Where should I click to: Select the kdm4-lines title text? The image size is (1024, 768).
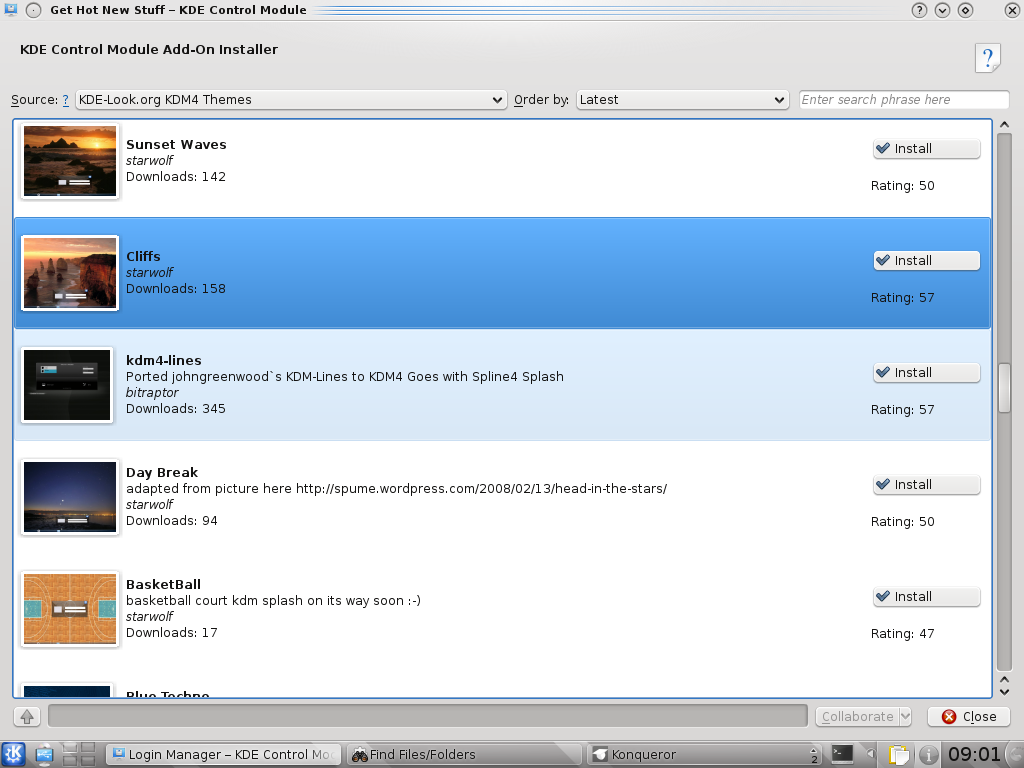click(x=164, y=360)
